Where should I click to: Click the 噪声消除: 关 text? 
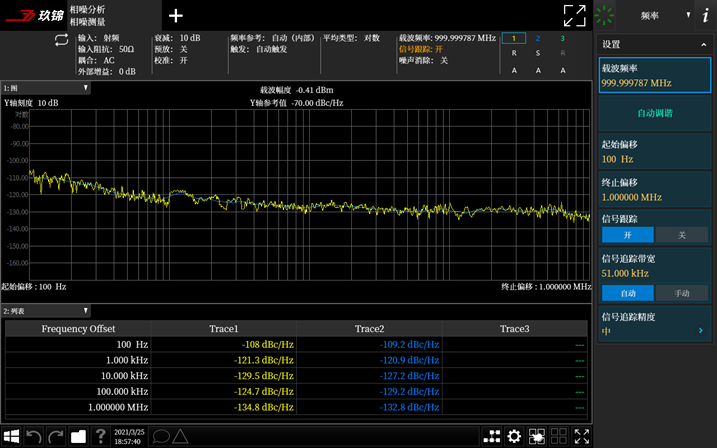click(x=423, y=60)
